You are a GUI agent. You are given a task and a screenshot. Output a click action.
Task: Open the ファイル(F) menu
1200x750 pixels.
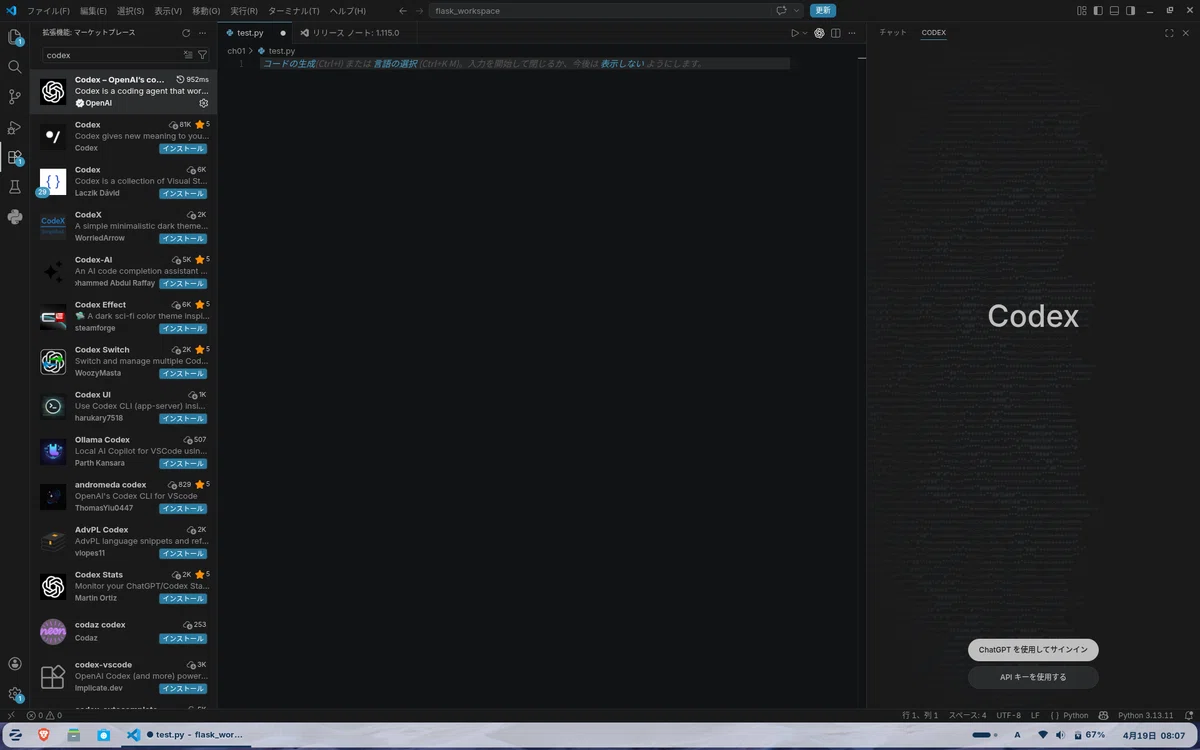[x=49, y=10]
